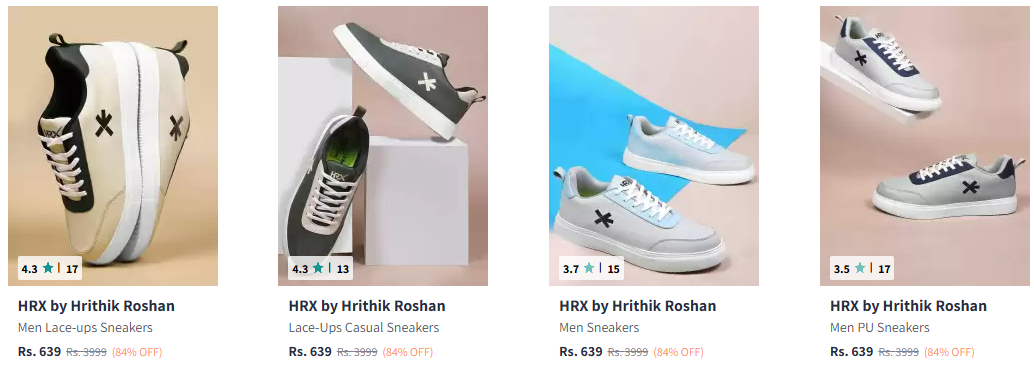Open the Men PU Sneakers product title

point(880,328)
